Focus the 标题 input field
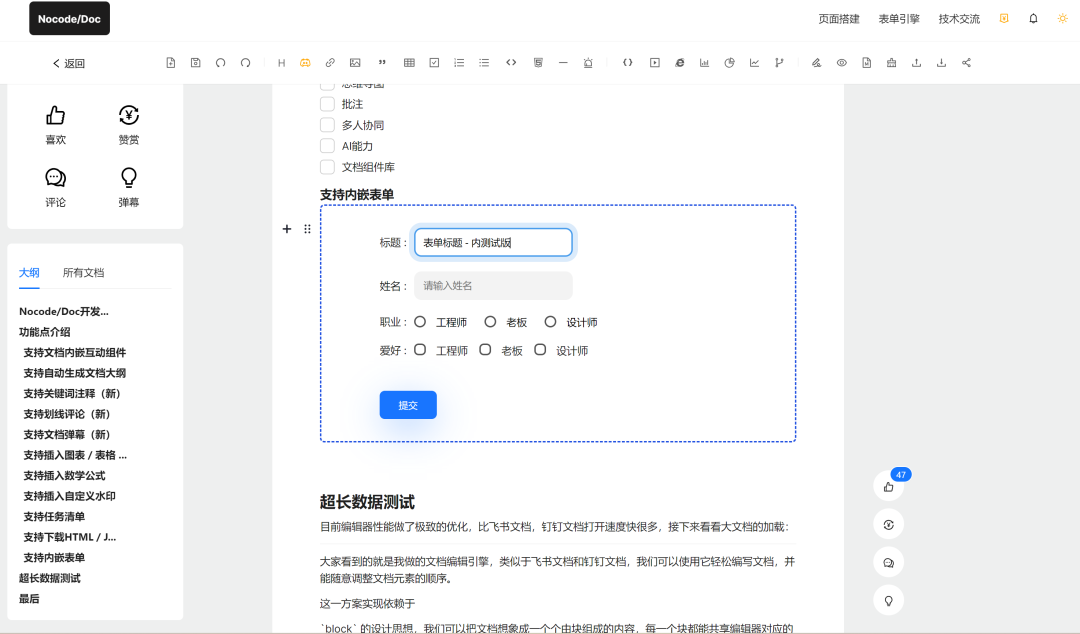 [493, 243]
